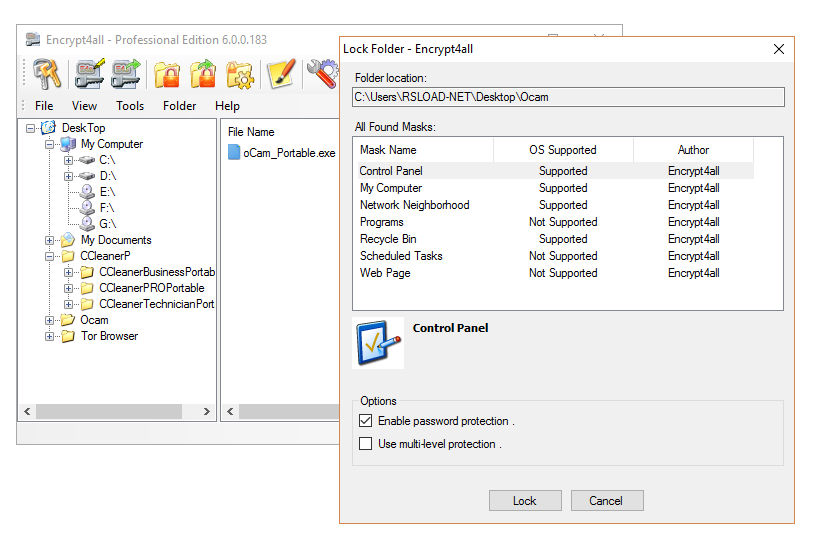821x547 pixels.
Task: Click the notepad with paintbrush icon
Action: 282,74
